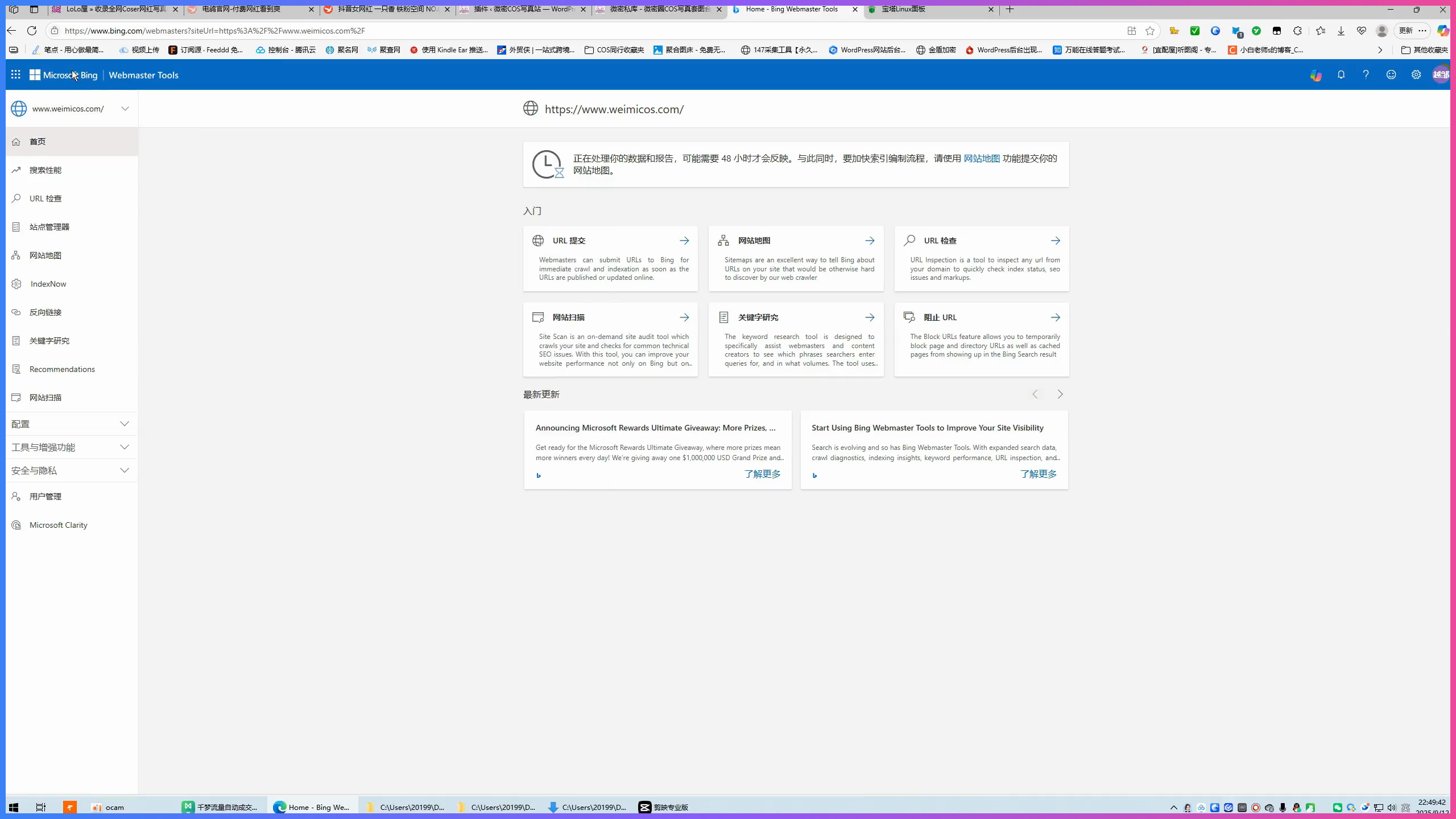Open Microsoft Clarity in the sidebar

(x=72, y=525)
